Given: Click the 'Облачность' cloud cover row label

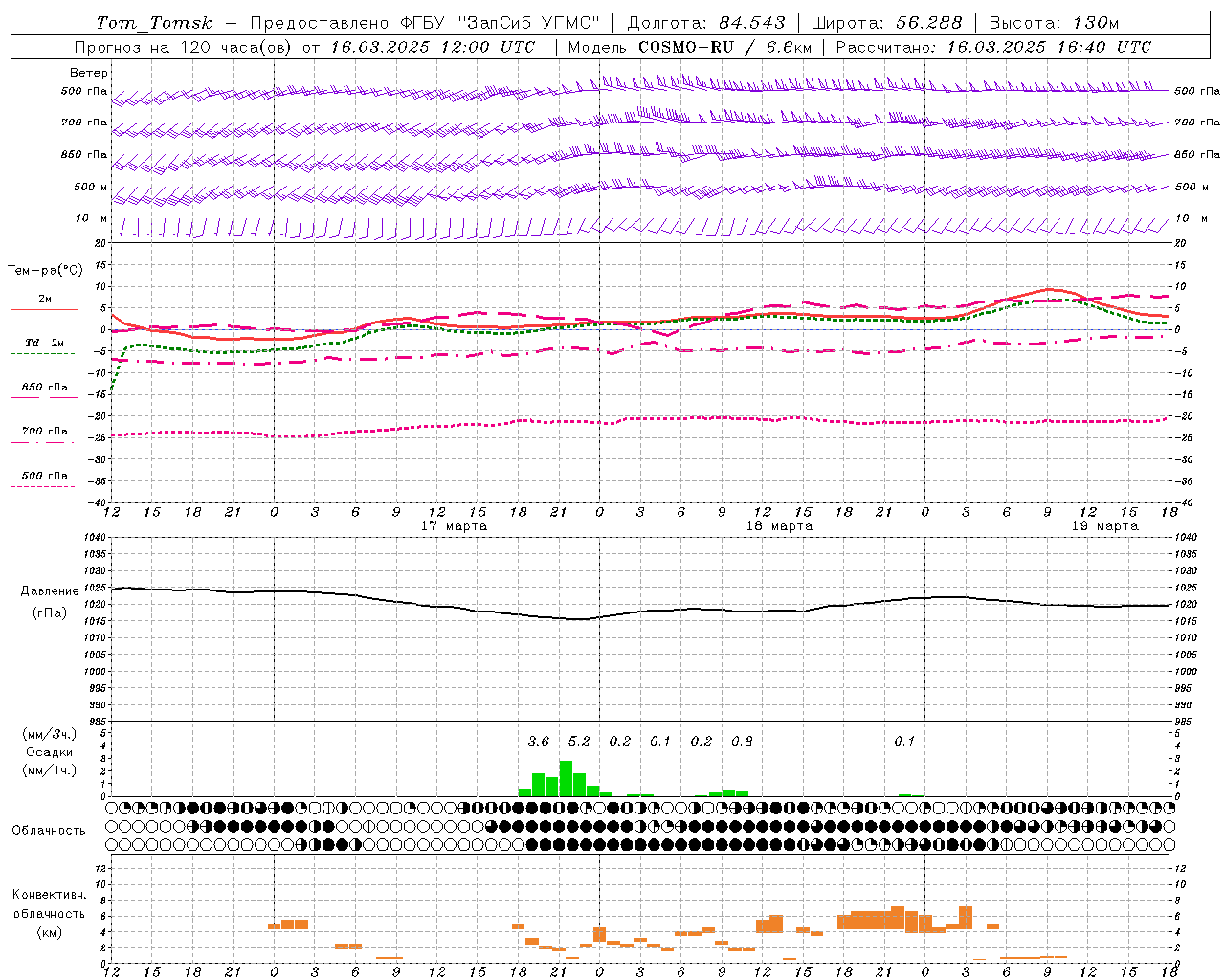Looking at the screenshot, I should (x=48, y=831).
